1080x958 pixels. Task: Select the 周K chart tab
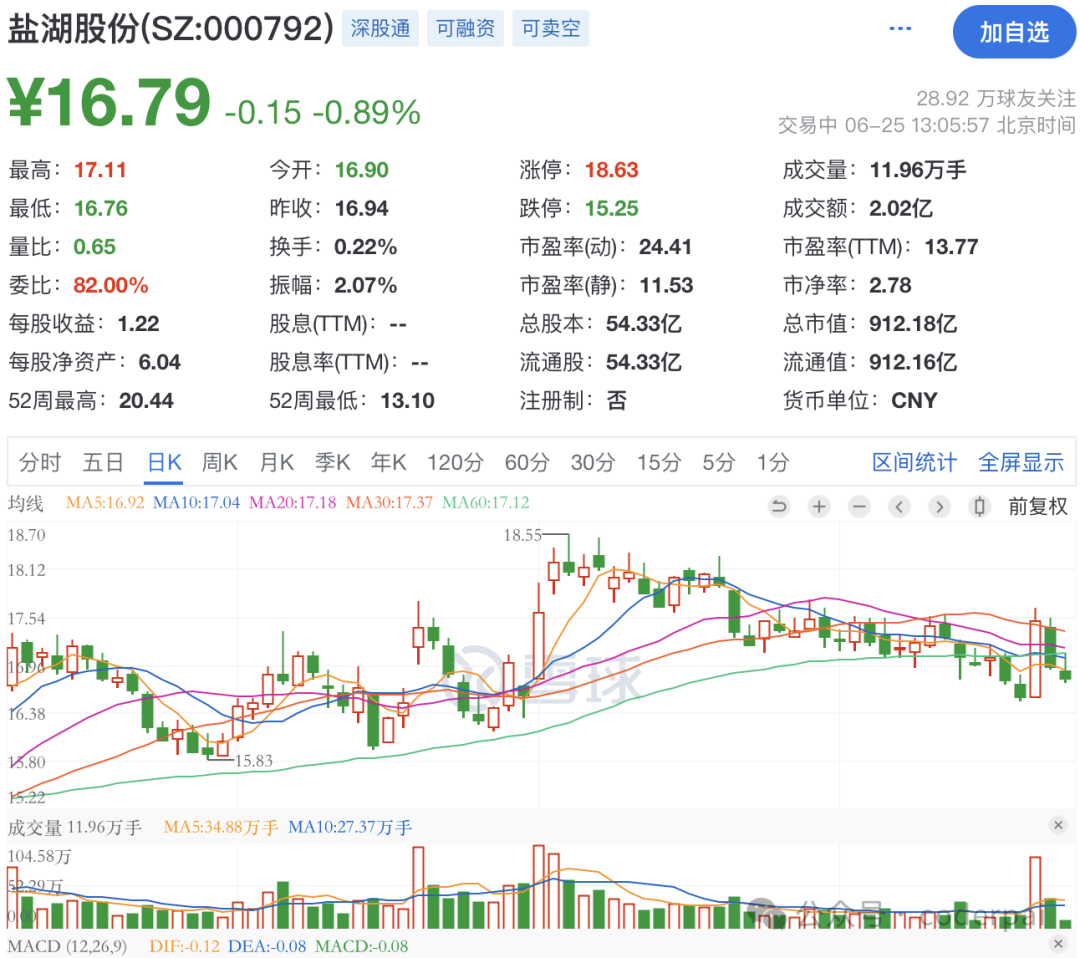(220, 462)
